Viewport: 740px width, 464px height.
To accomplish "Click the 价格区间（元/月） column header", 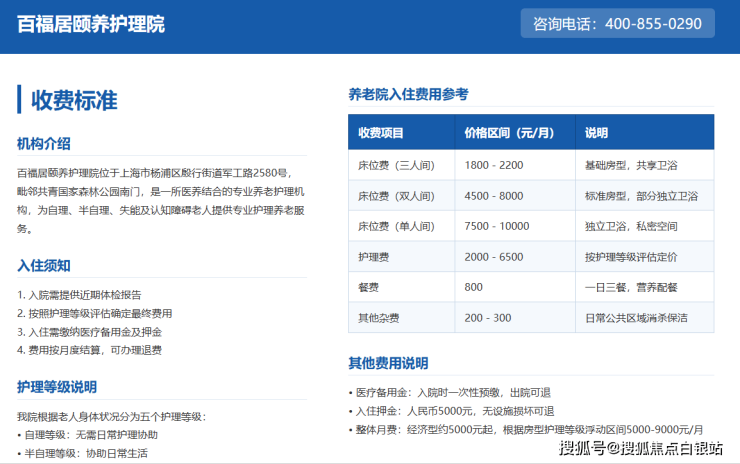I will 515,132.
